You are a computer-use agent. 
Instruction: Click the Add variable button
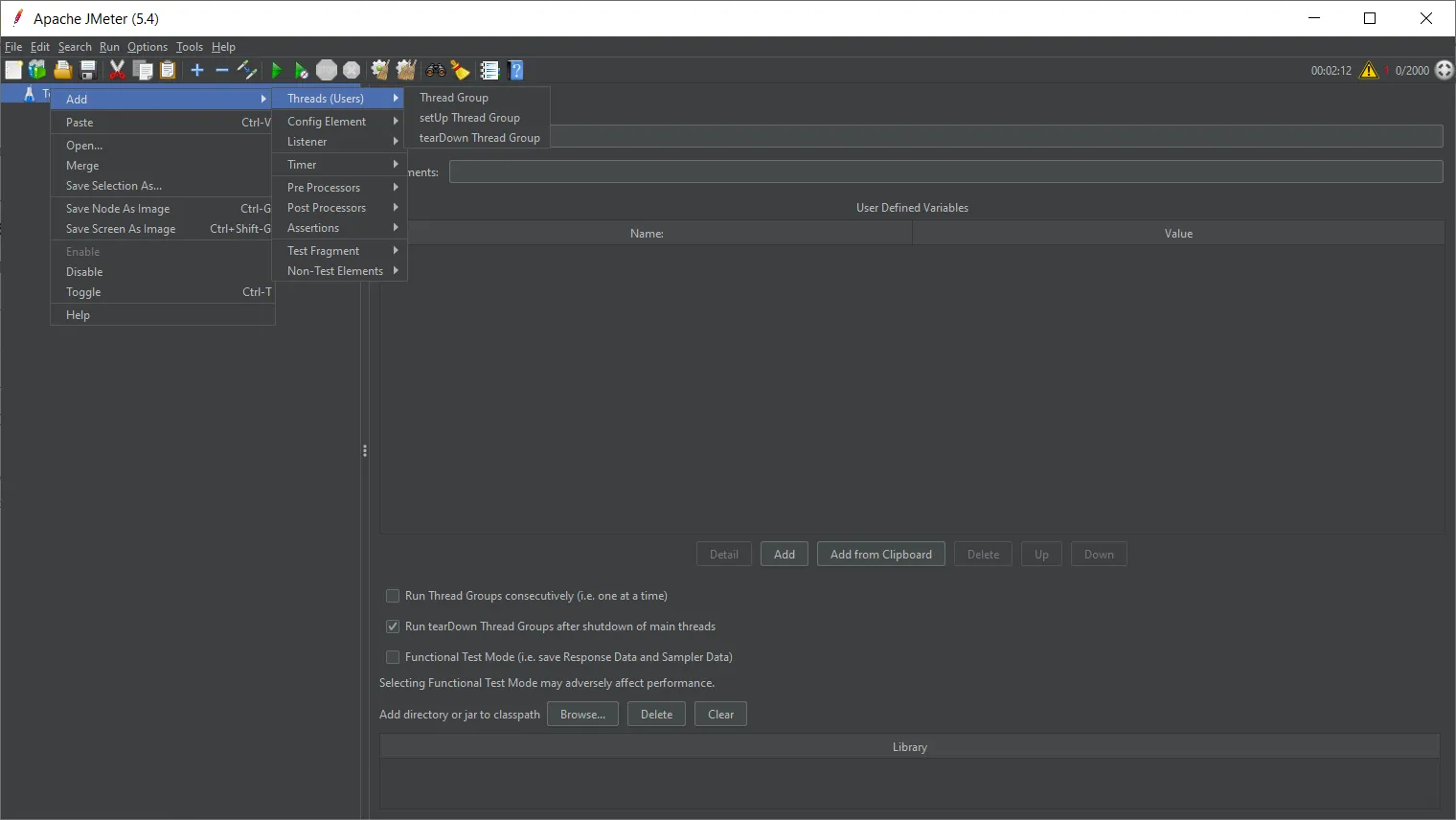click(x=785, y=555)
